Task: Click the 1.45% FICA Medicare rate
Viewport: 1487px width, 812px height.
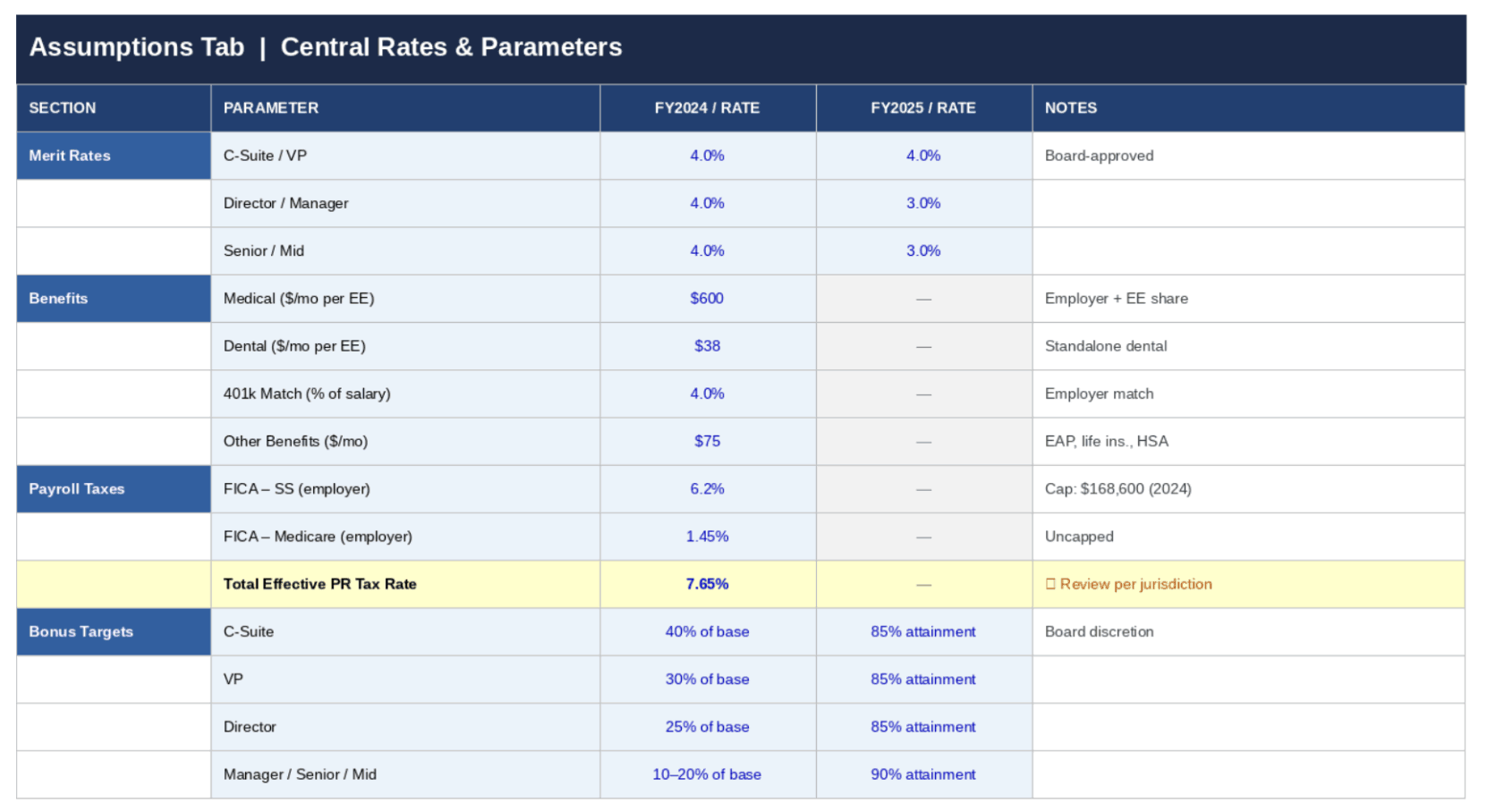Action: tap(707, 537)
